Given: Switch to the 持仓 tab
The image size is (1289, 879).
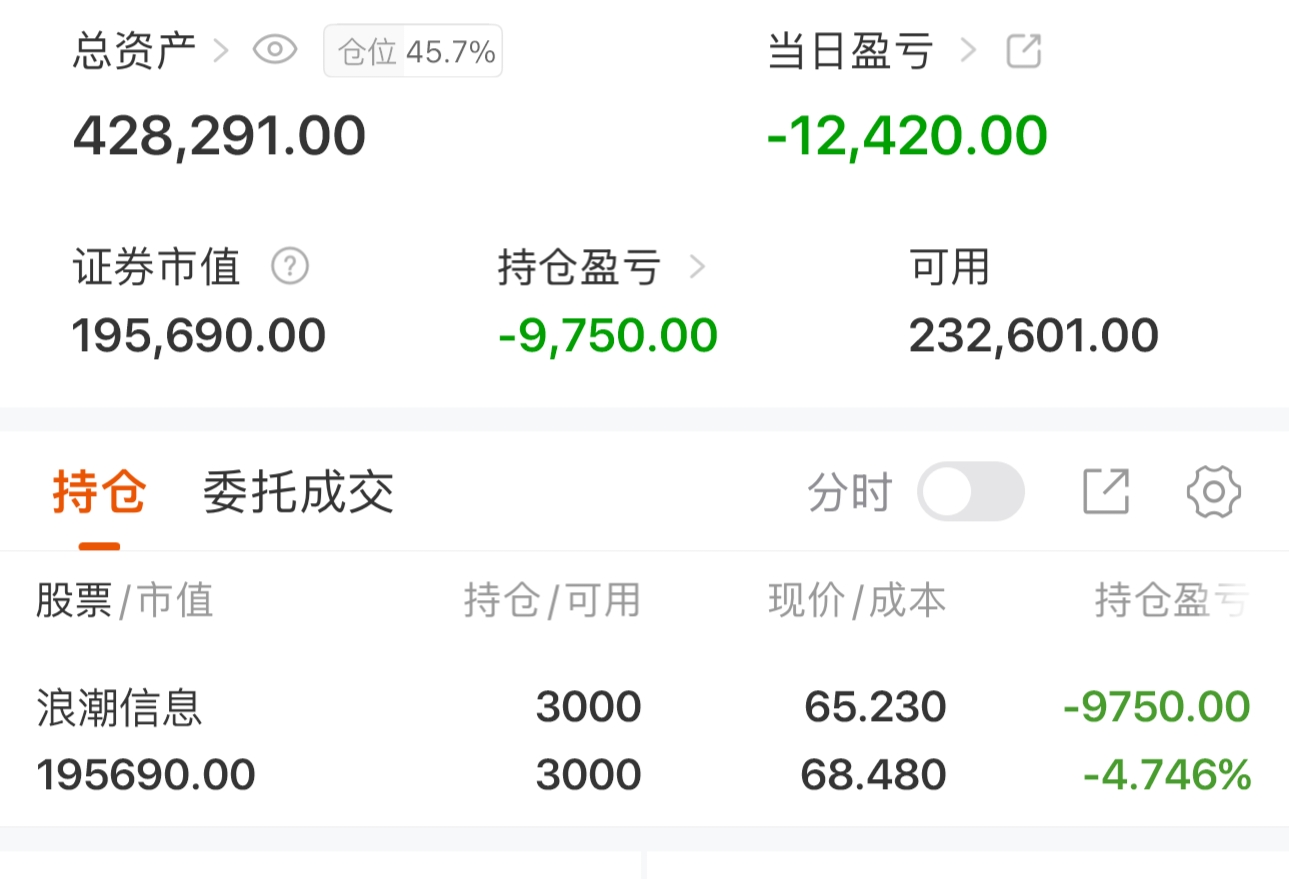Looking at the screenshot, I should 100,492.
